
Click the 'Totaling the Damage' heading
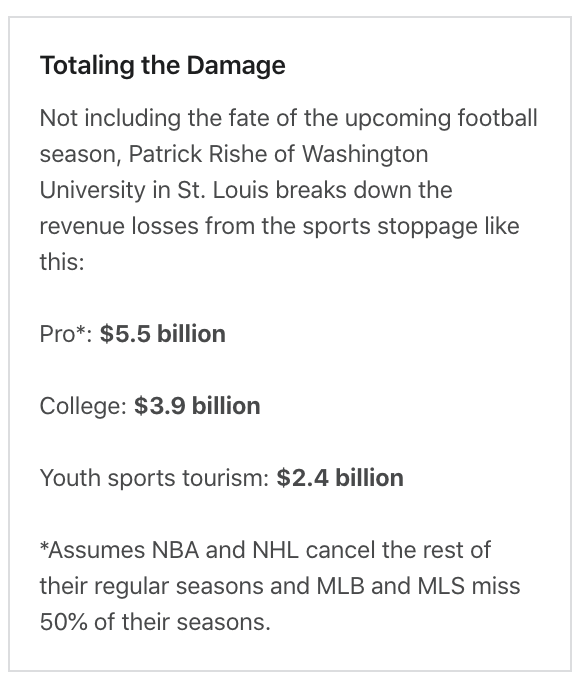point(162,66)
